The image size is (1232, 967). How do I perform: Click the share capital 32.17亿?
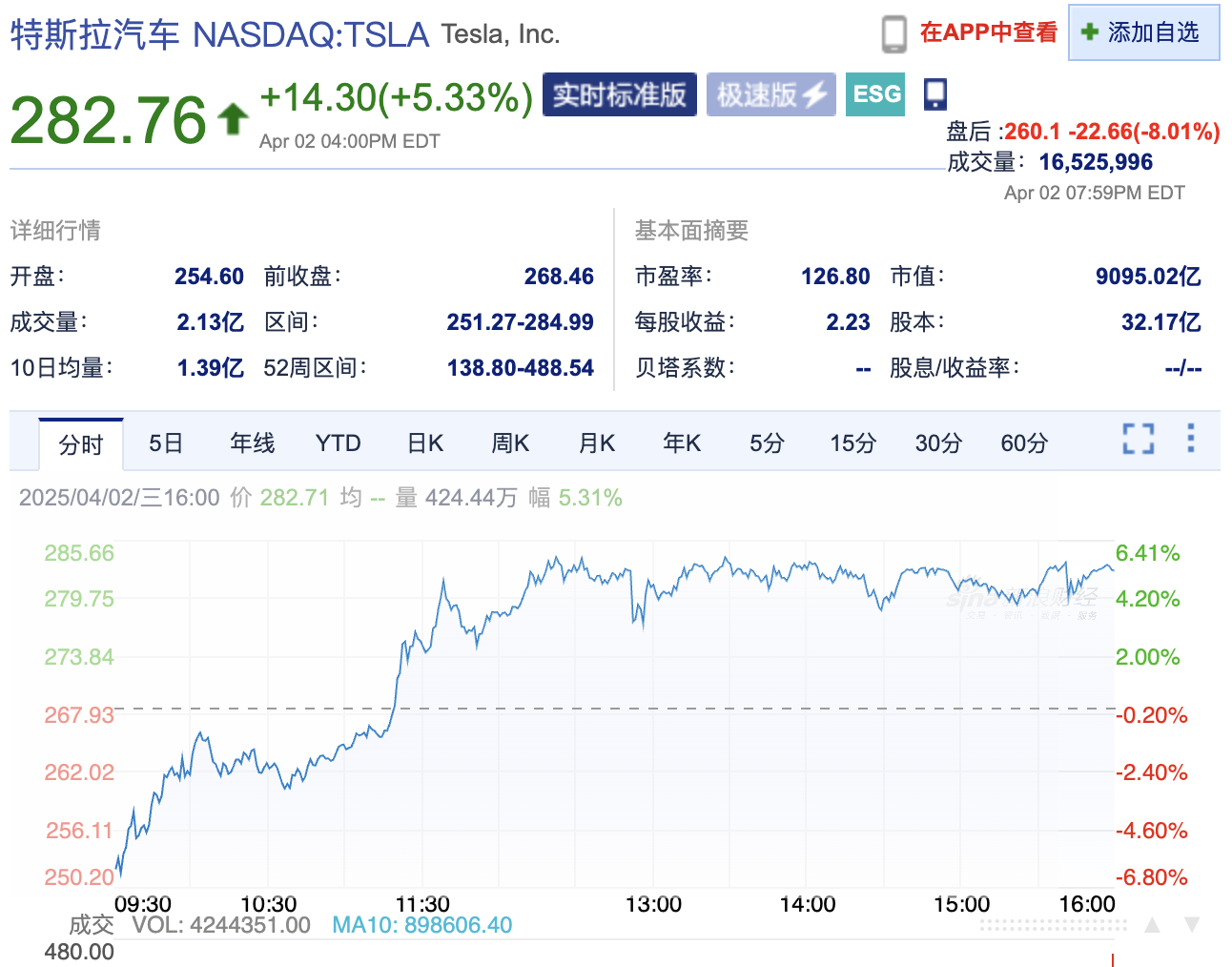coord(1160,322)
